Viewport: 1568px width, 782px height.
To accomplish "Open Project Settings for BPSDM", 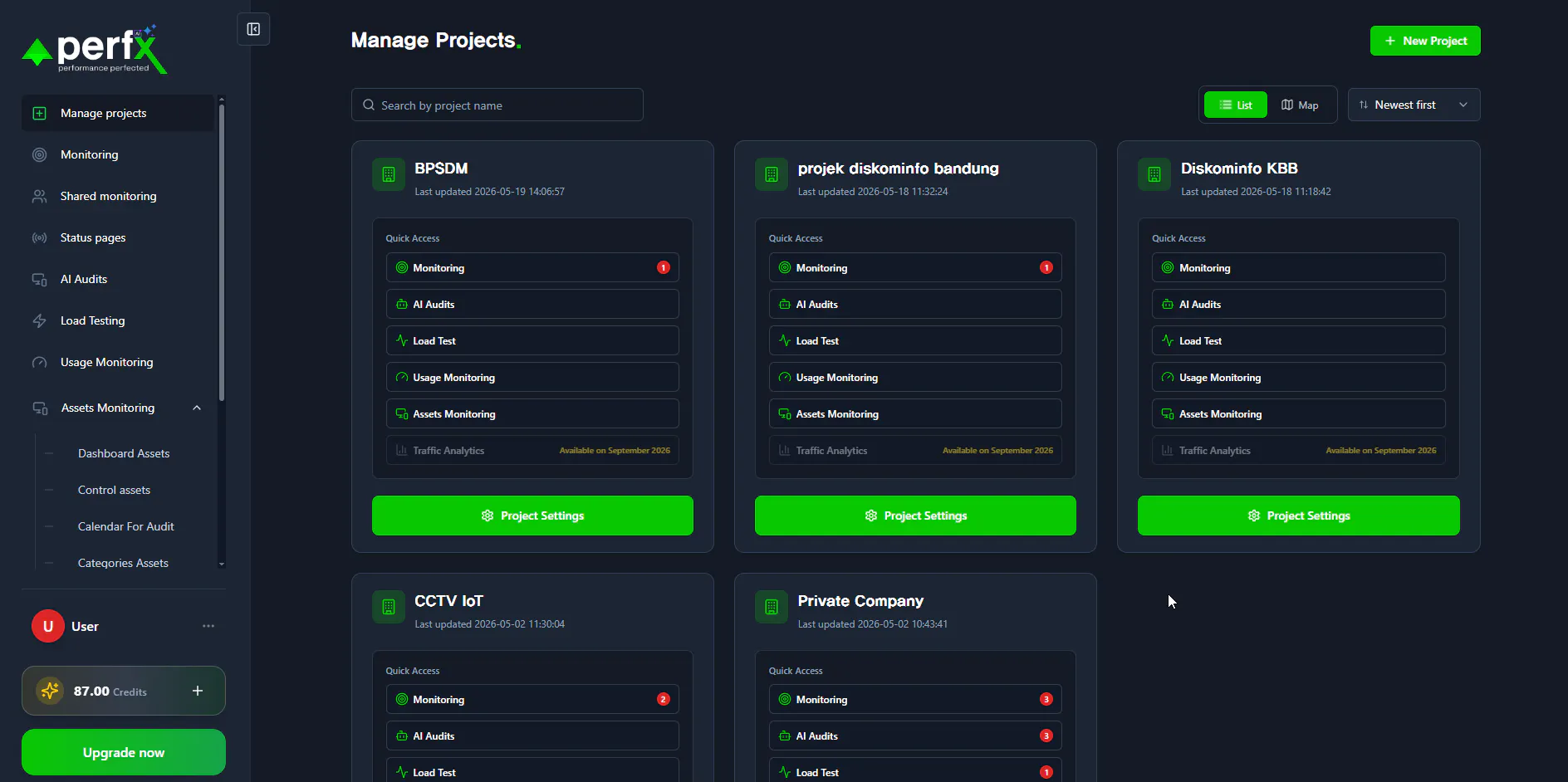I will (532, 516).
